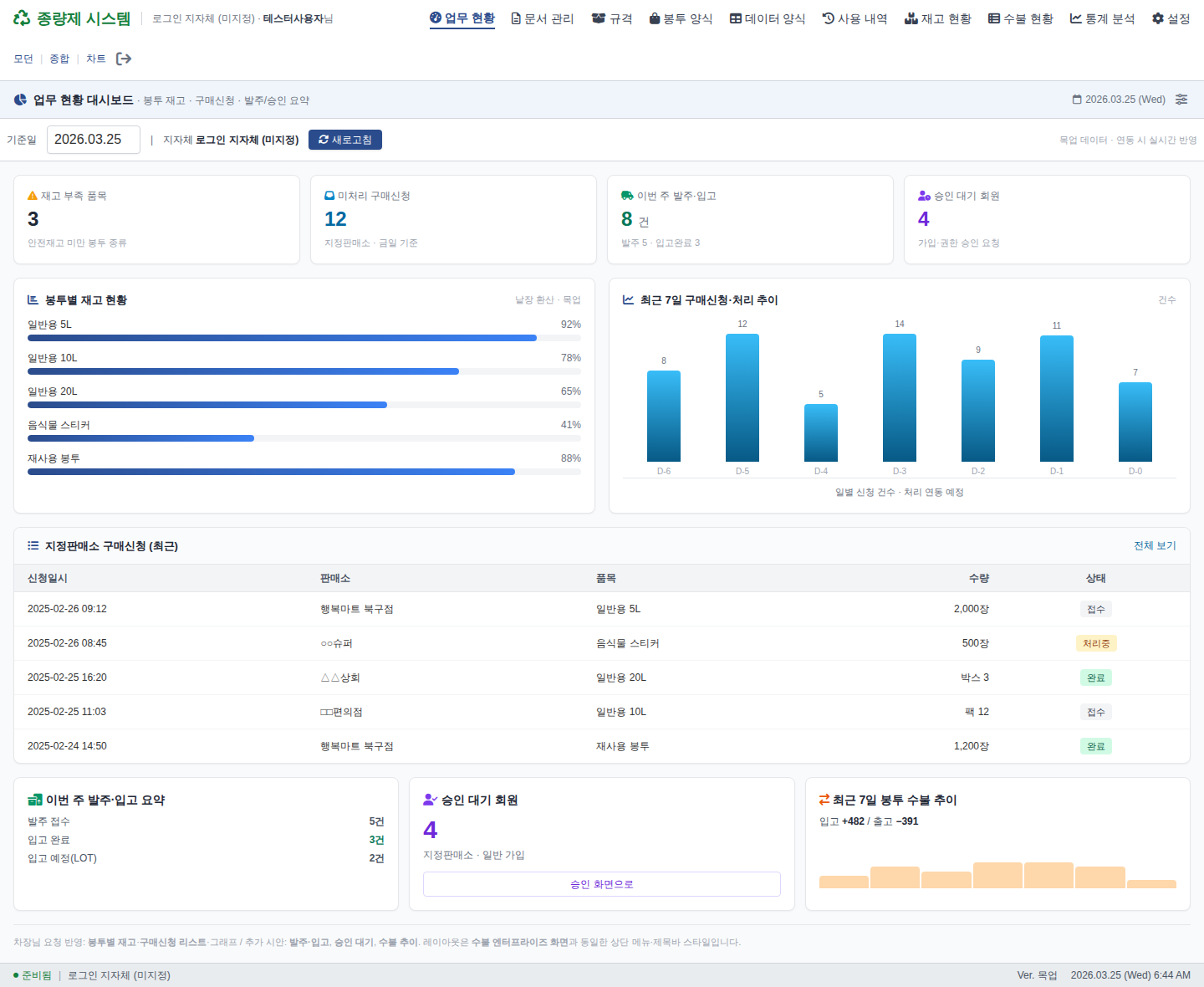Click the 봉투 수불 추이 exchange arrows icon
The width and height of the screenshot is (1204, 987).
tap(824, 800)
